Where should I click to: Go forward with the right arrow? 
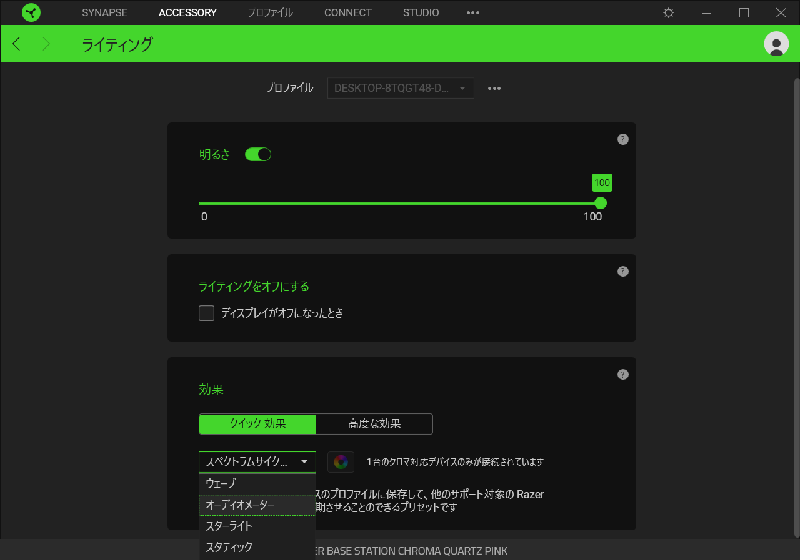[x=46, y=44]
